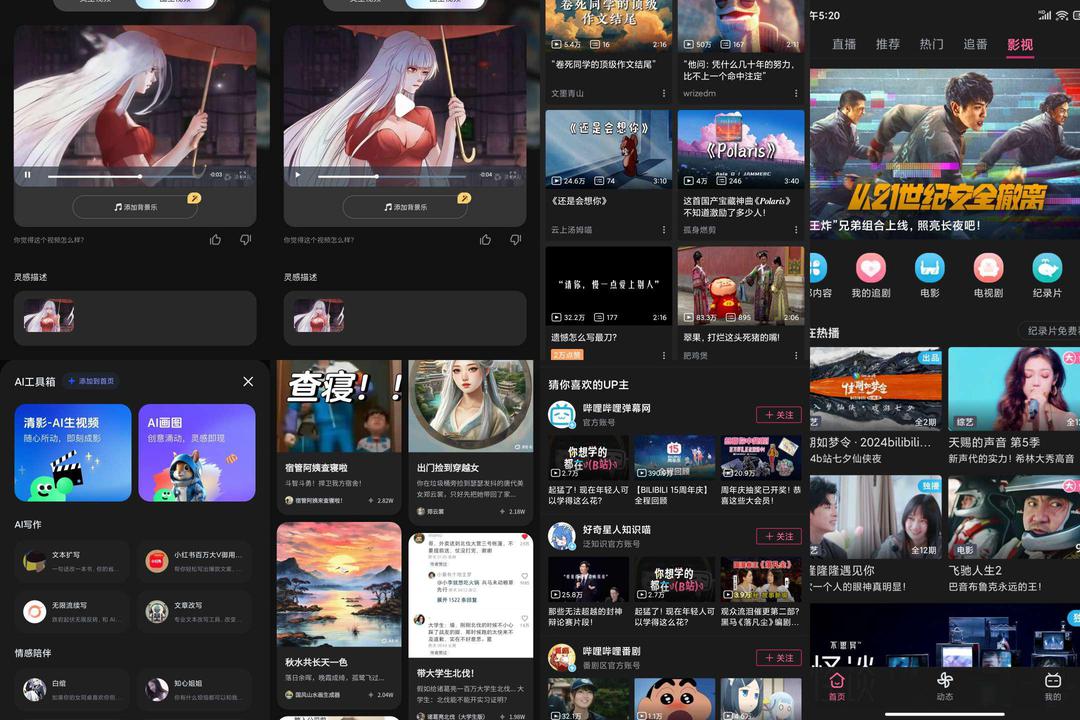
Task: Tap the 纪录片 whale icon
Action: tap(1046, 268)
